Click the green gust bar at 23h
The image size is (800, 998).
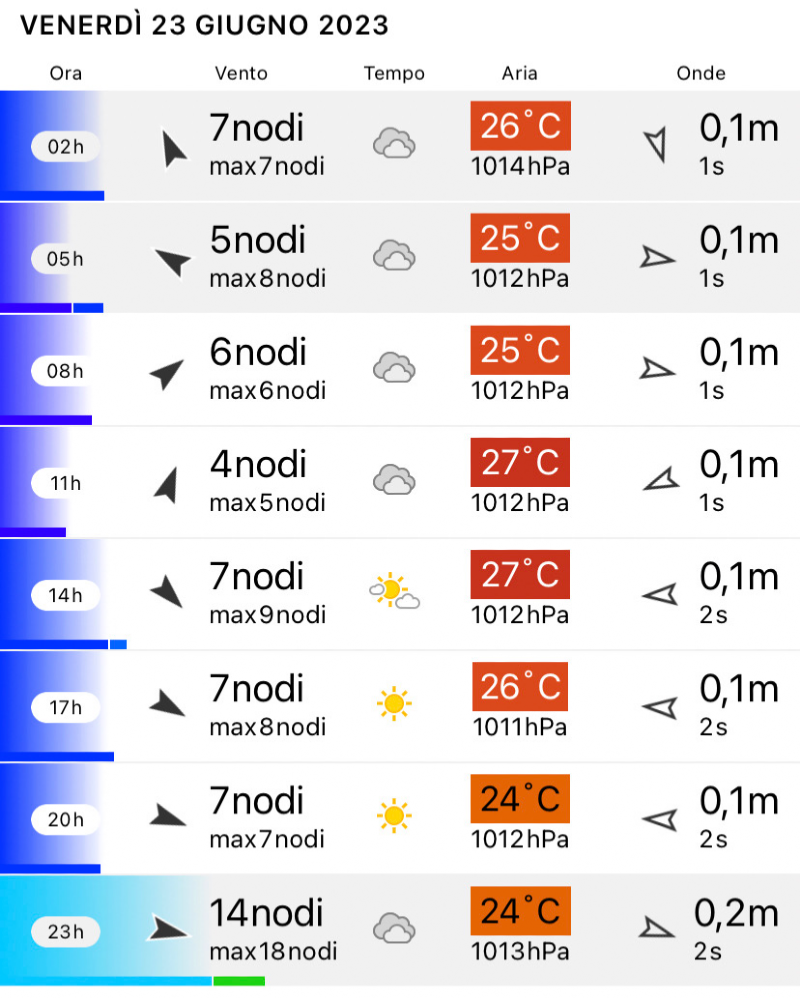(x=239, y=981)
